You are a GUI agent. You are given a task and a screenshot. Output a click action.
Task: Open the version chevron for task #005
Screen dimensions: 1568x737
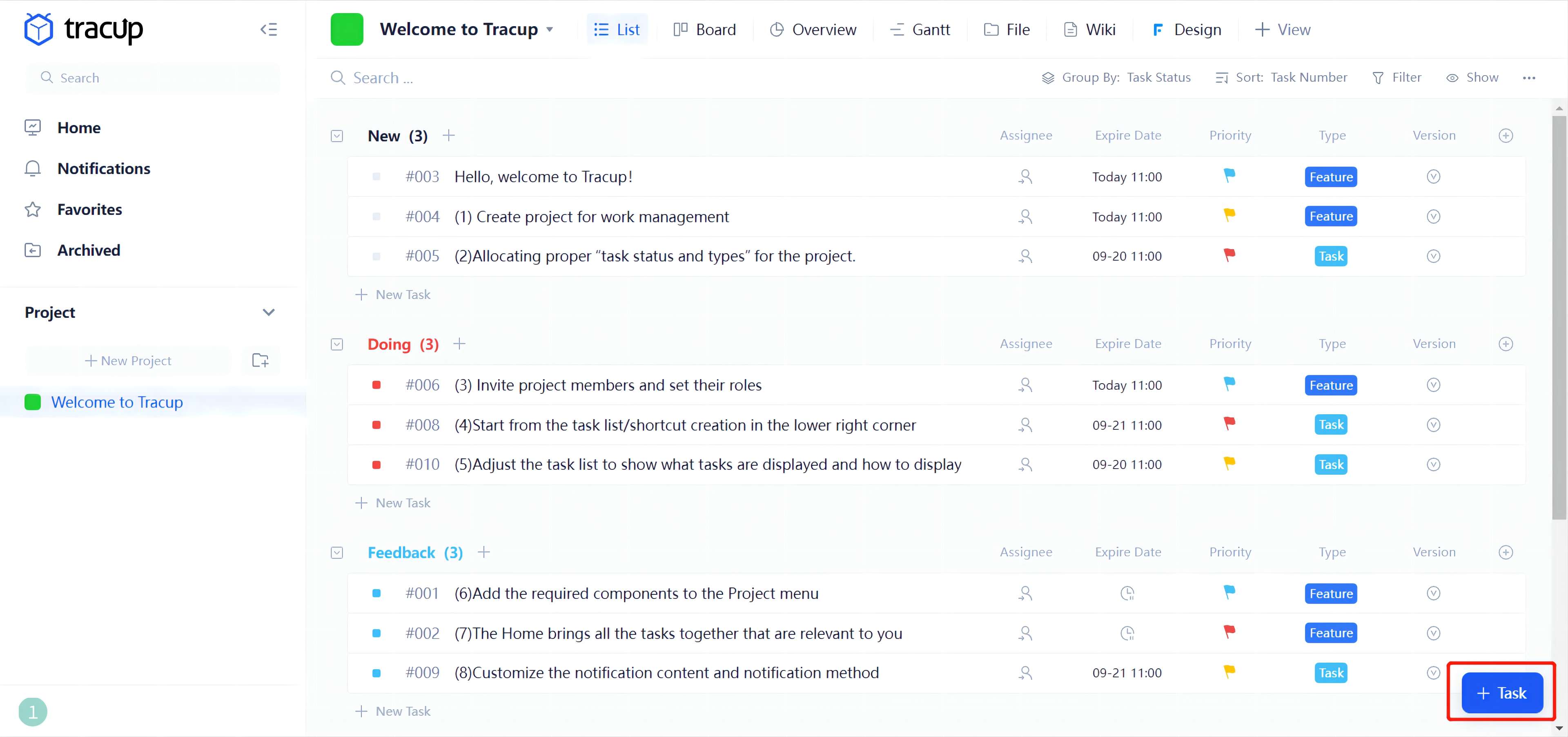pos(1434,256)
